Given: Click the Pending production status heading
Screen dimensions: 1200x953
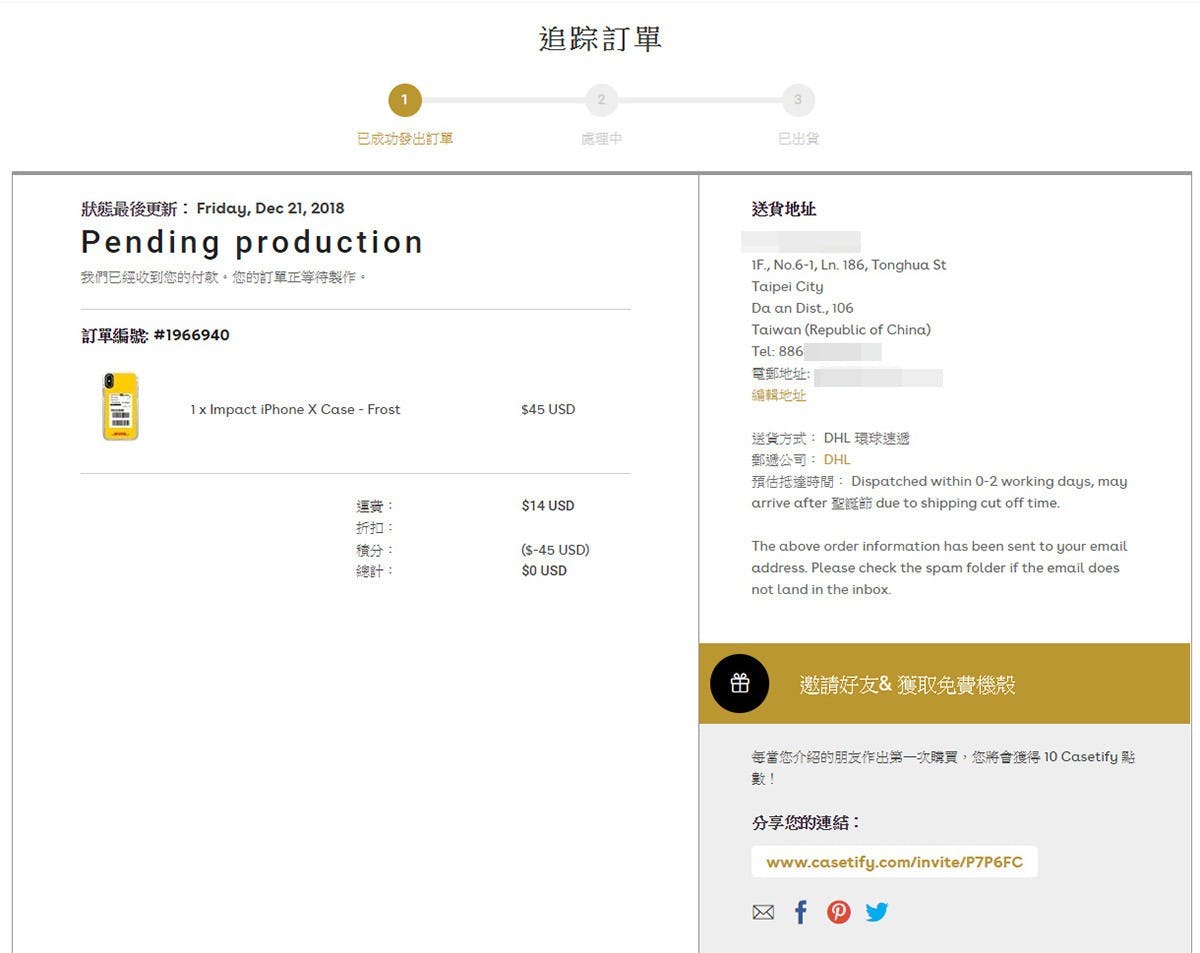Looking at the screenshot, I should pos(252,242).
